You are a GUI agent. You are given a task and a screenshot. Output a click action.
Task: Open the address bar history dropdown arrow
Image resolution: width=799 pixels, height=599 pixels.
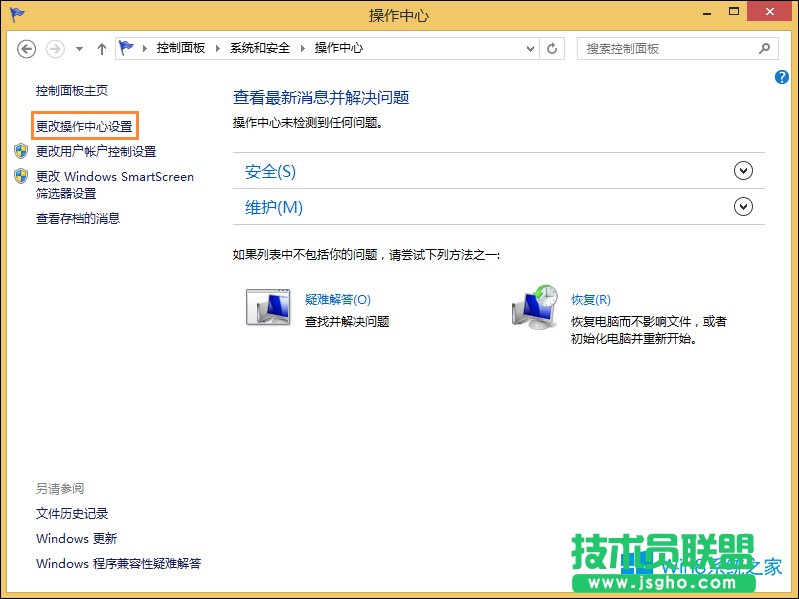(x=529, y=48)
